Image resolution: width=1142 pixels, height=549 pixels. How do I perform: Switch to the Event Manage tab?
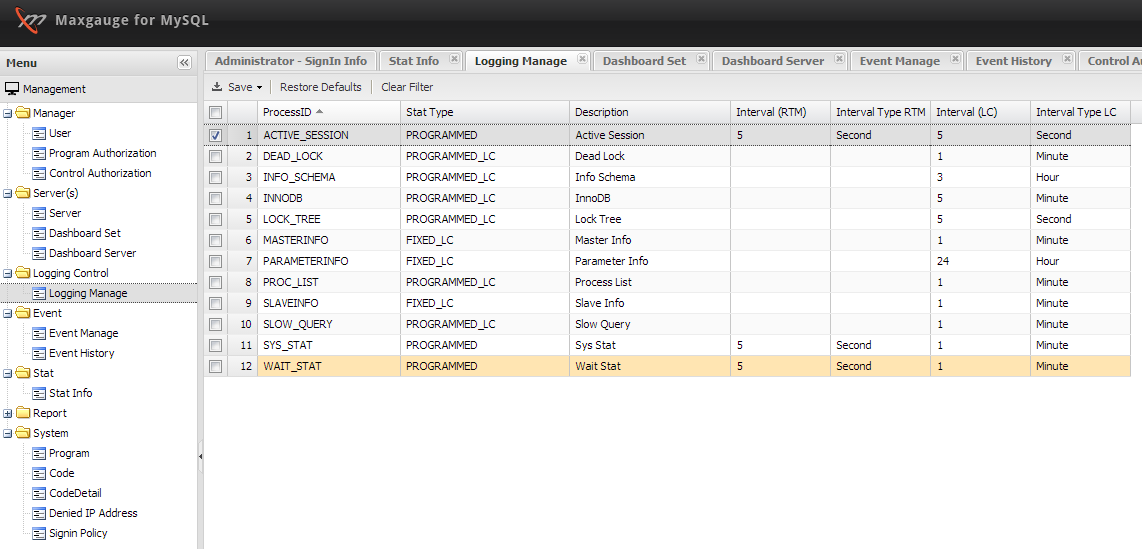pos(899,61)
